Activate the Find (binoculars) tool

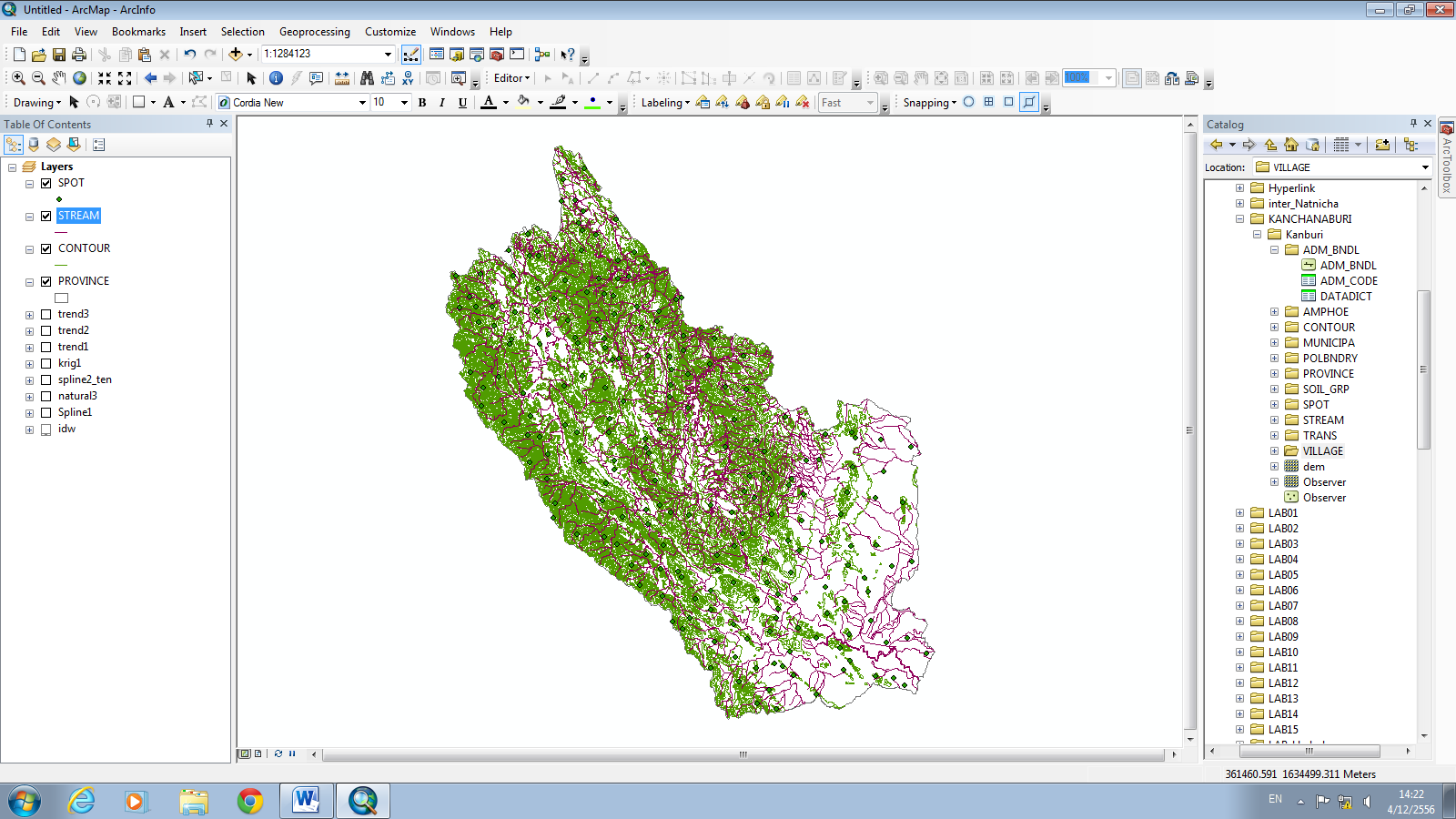(x=367, y=76)
